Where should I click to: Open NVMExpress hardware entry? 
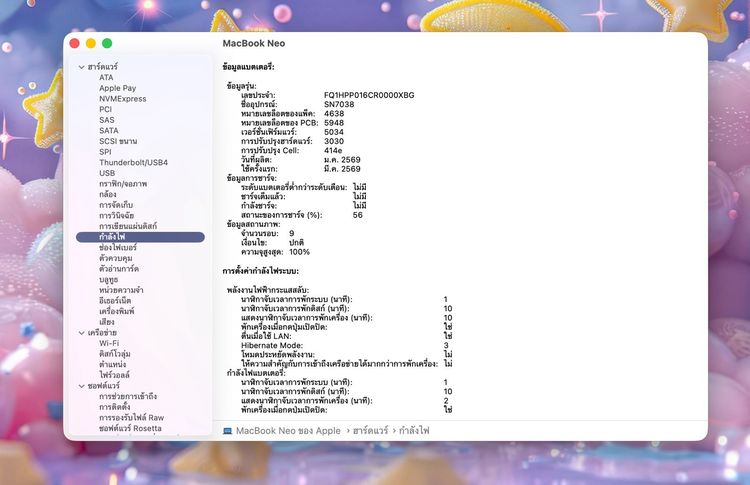(x=122, y=99)
